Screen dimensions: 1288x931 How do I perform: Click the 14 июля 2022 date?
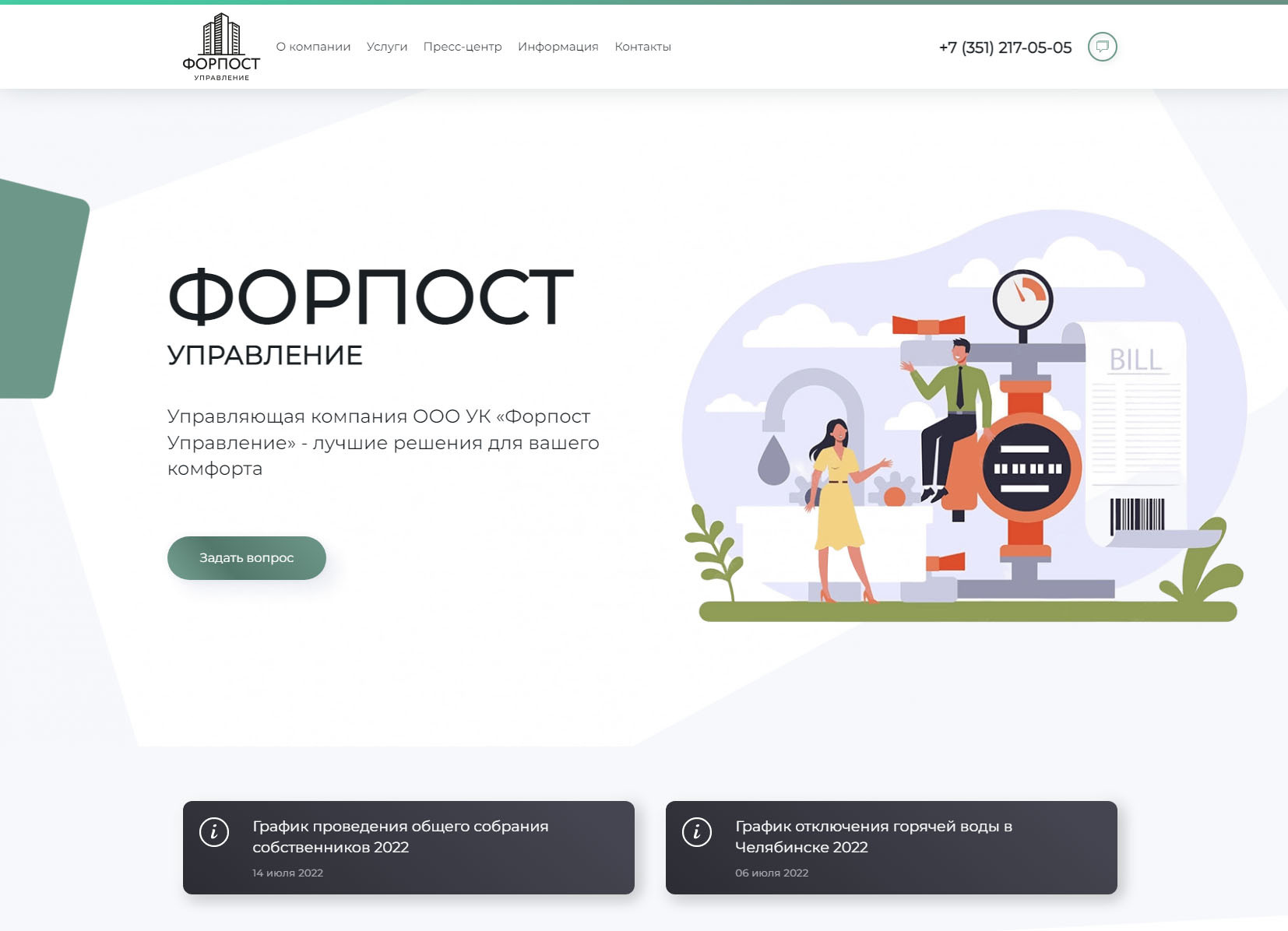pyautogui.click(x=287, y=873)
